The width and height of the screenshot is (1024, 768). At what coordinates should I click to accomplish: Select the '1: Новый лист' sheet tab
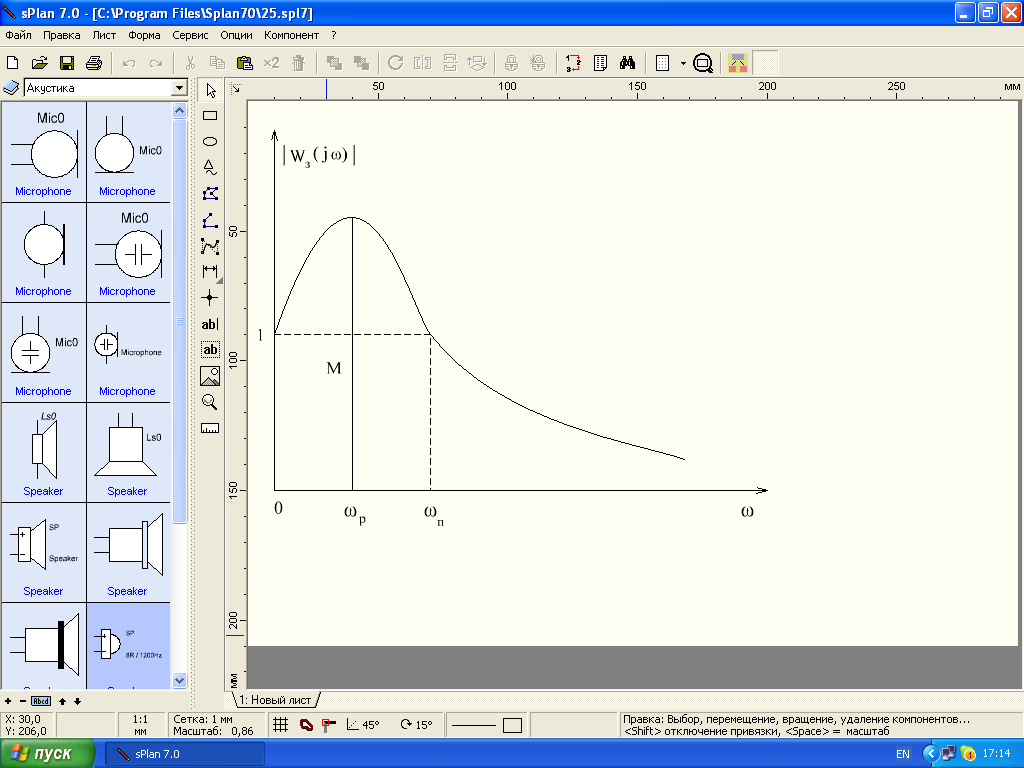pyautogui.click(x=275, y=700)
